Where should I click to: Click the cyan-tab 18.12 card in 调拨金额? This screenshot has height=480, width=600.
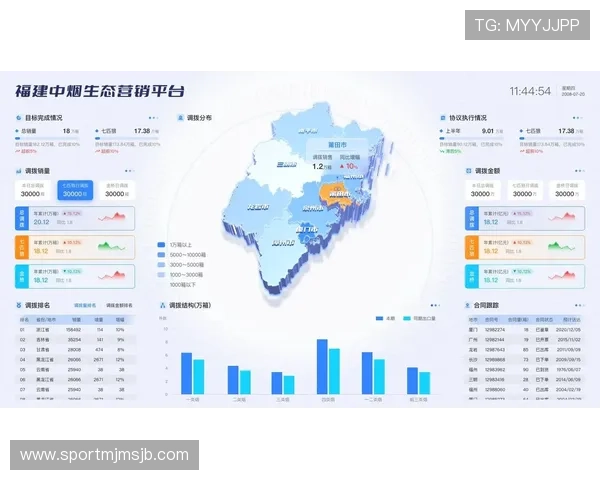pyautogui.click(x=525, y=276)
